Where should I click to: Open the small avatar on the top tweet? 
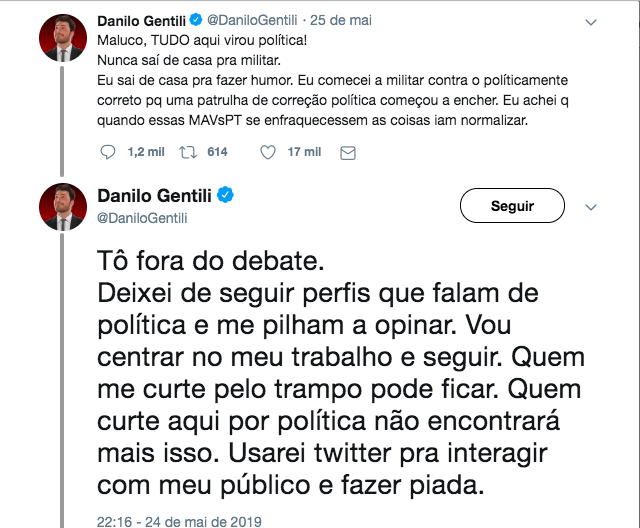tap(61, 37)
